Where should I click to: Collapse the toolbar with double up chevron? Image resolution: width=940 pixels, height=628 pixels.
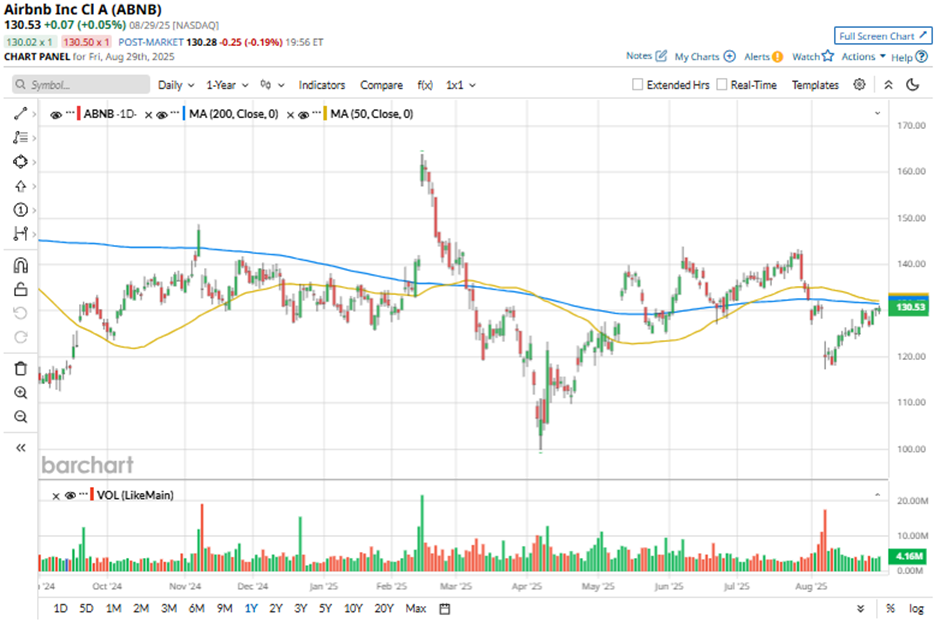click(x=888, y=84)
